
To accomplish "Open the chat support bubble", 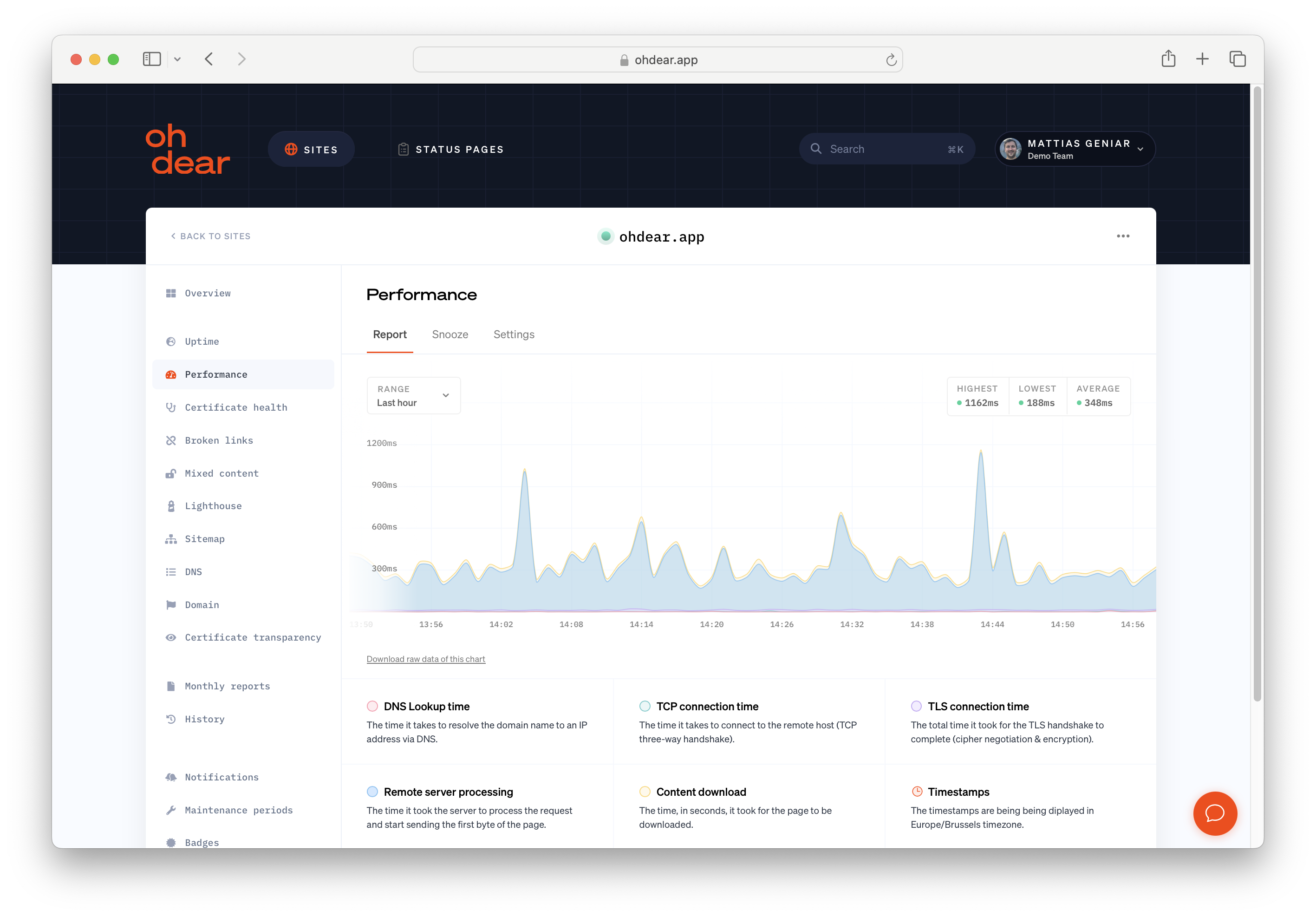I will pos(1215,813).
